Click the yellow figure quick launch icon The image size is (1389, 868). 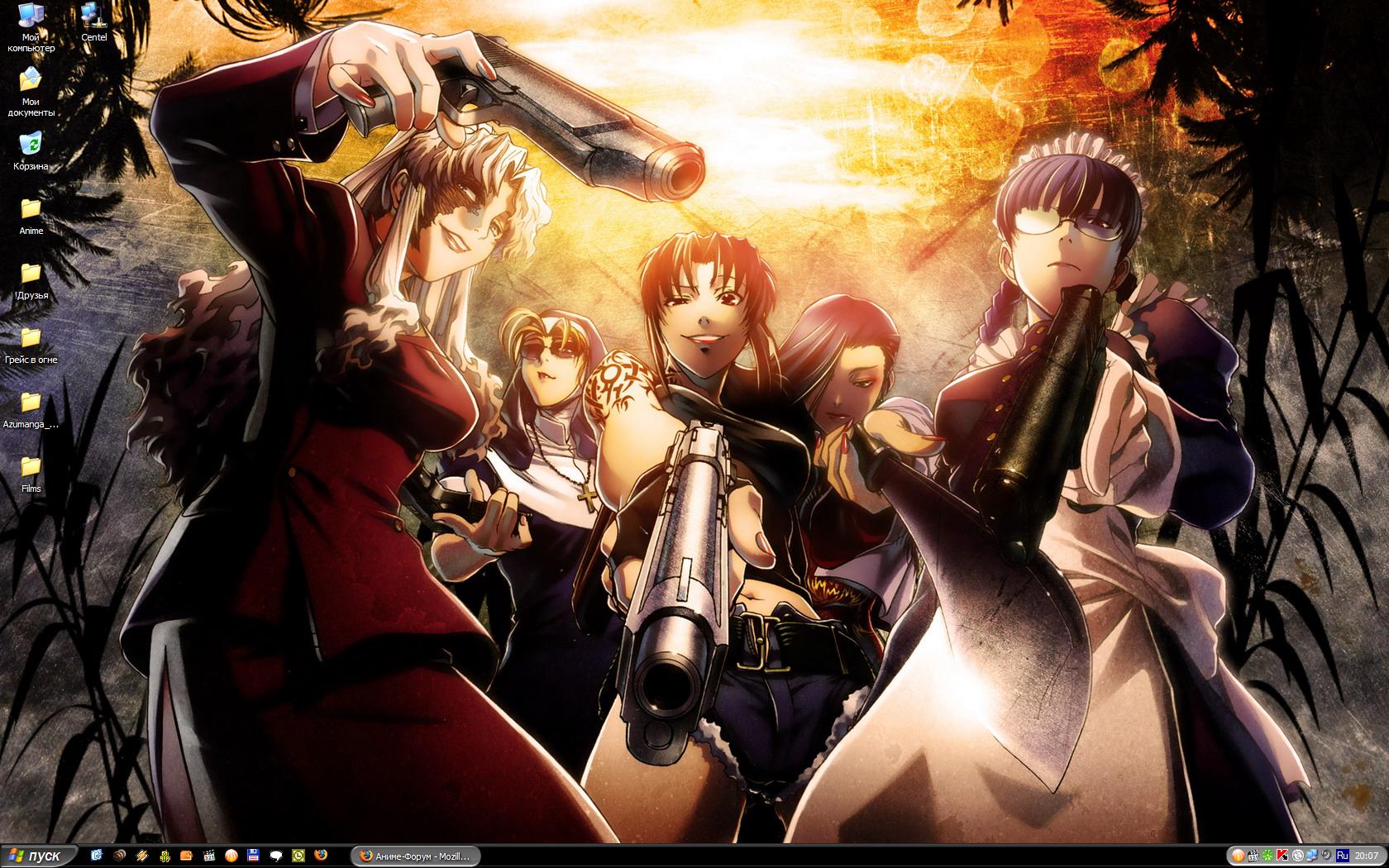(x=165, y=856)
